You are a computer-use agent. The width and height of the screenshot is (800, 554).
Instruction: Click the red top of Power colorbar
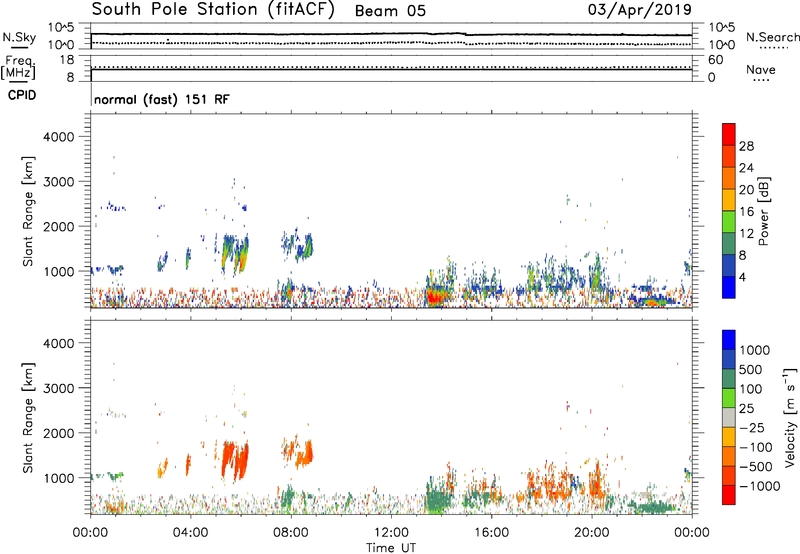click(729, 134)
